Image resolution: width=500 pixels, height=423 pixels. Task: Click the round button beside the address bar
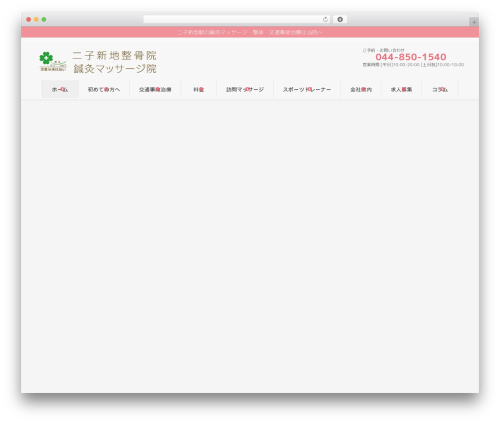(x=340, y=19)
